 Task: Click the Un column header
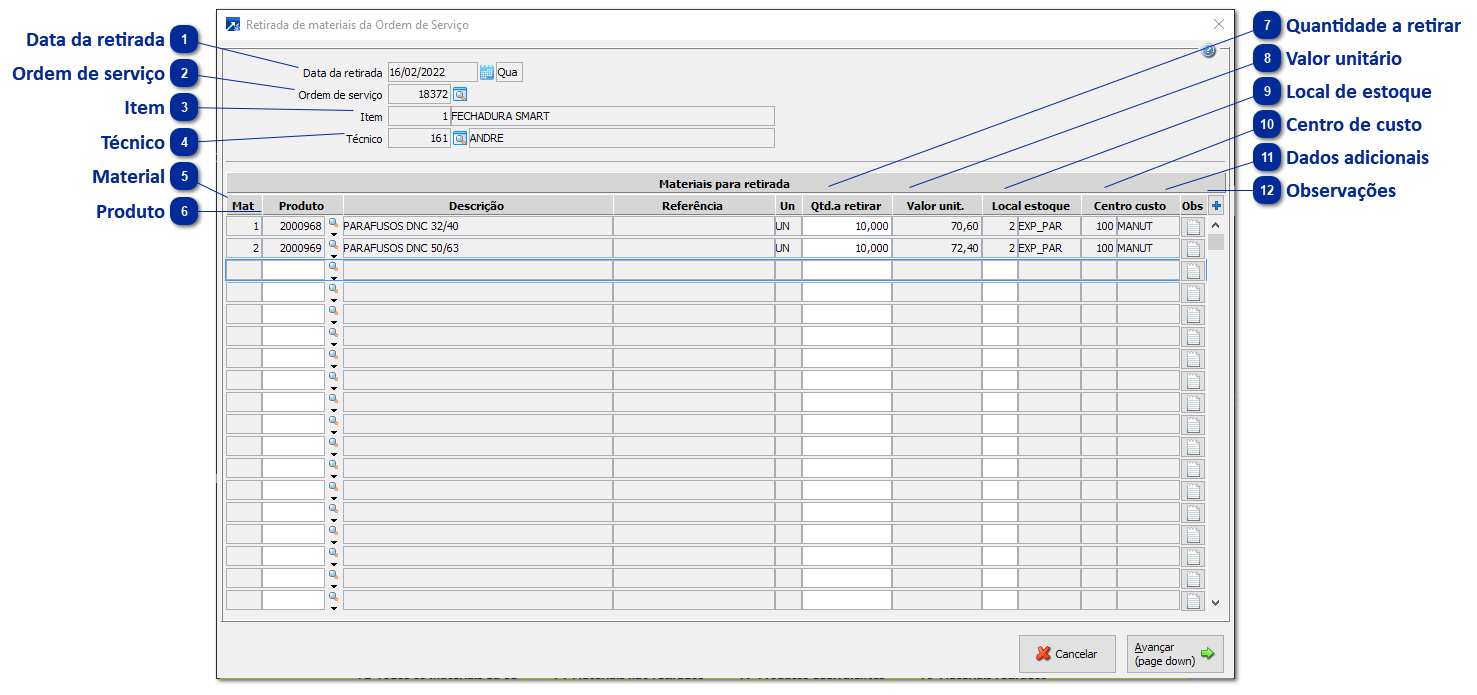point(788,205)
